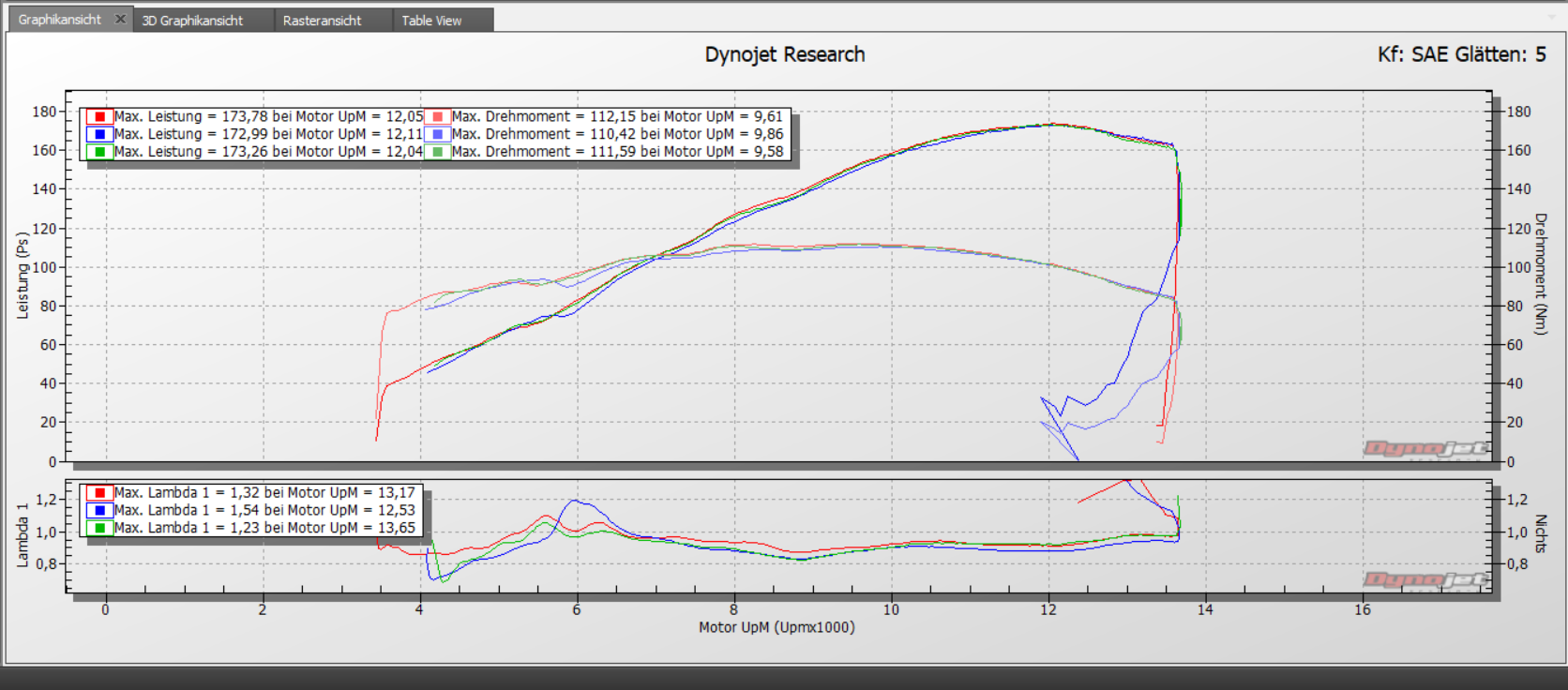
Task: Close the Graphikansicht tab
Action: pyautogui.click(x=120, y=19)
